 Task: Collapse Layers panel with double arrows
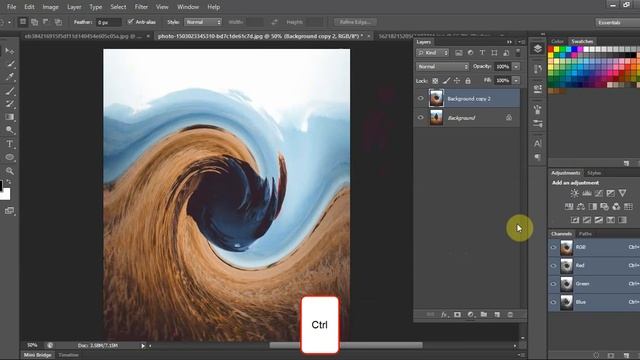pos(509,42)
